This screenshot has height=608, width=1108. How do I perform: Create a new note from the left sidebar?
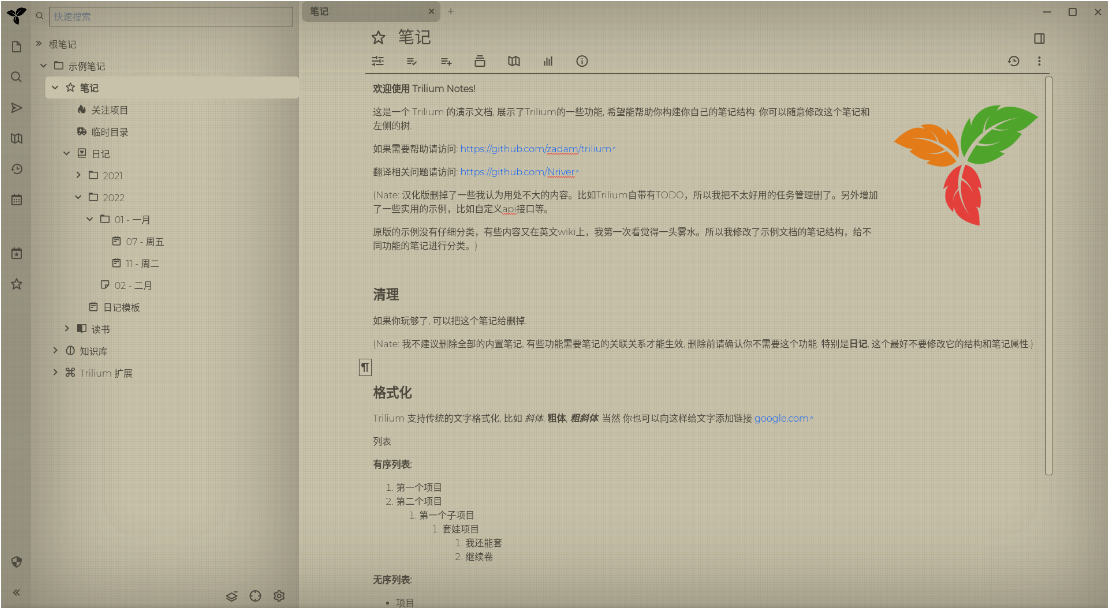coord(15,46)
